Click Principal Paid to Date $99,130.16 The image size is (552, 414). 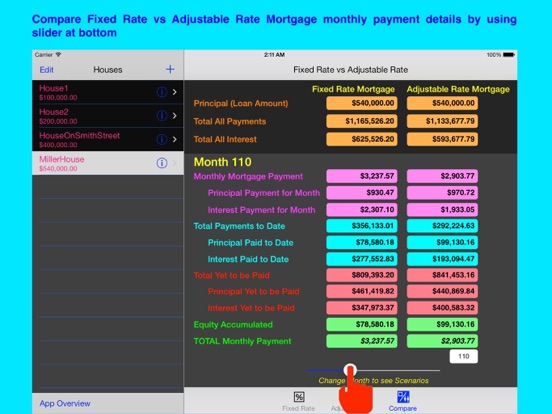click(442, 242)
